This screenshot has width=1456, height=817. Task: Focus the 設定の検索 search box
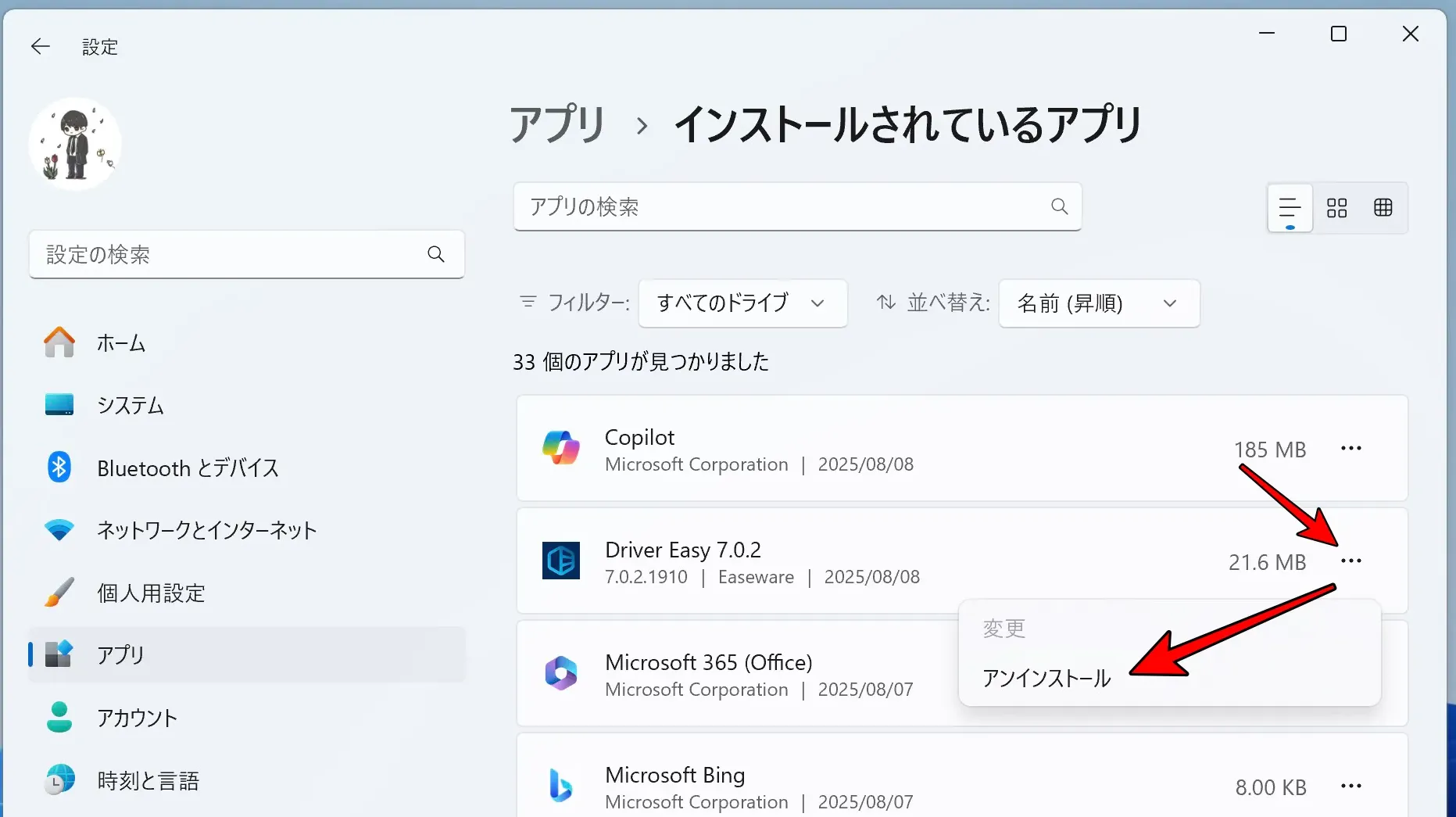tap(247, 254)
